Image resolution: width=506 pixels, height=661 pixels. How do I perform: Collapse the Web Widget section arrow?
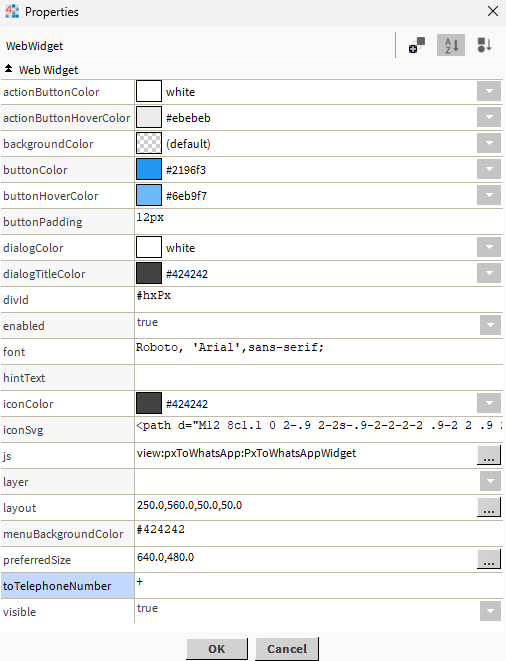pyautogui.click(x=8, y=69)
